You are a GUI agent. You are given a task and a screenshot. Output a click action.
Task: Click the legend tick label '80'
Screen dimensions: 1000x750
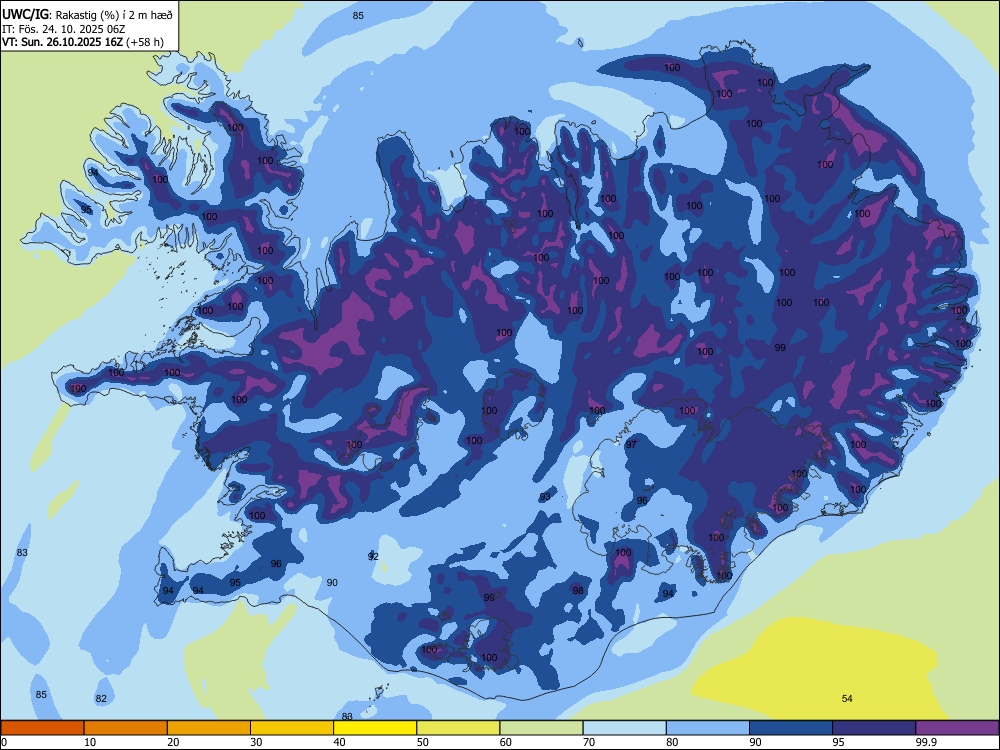(672, 742)
